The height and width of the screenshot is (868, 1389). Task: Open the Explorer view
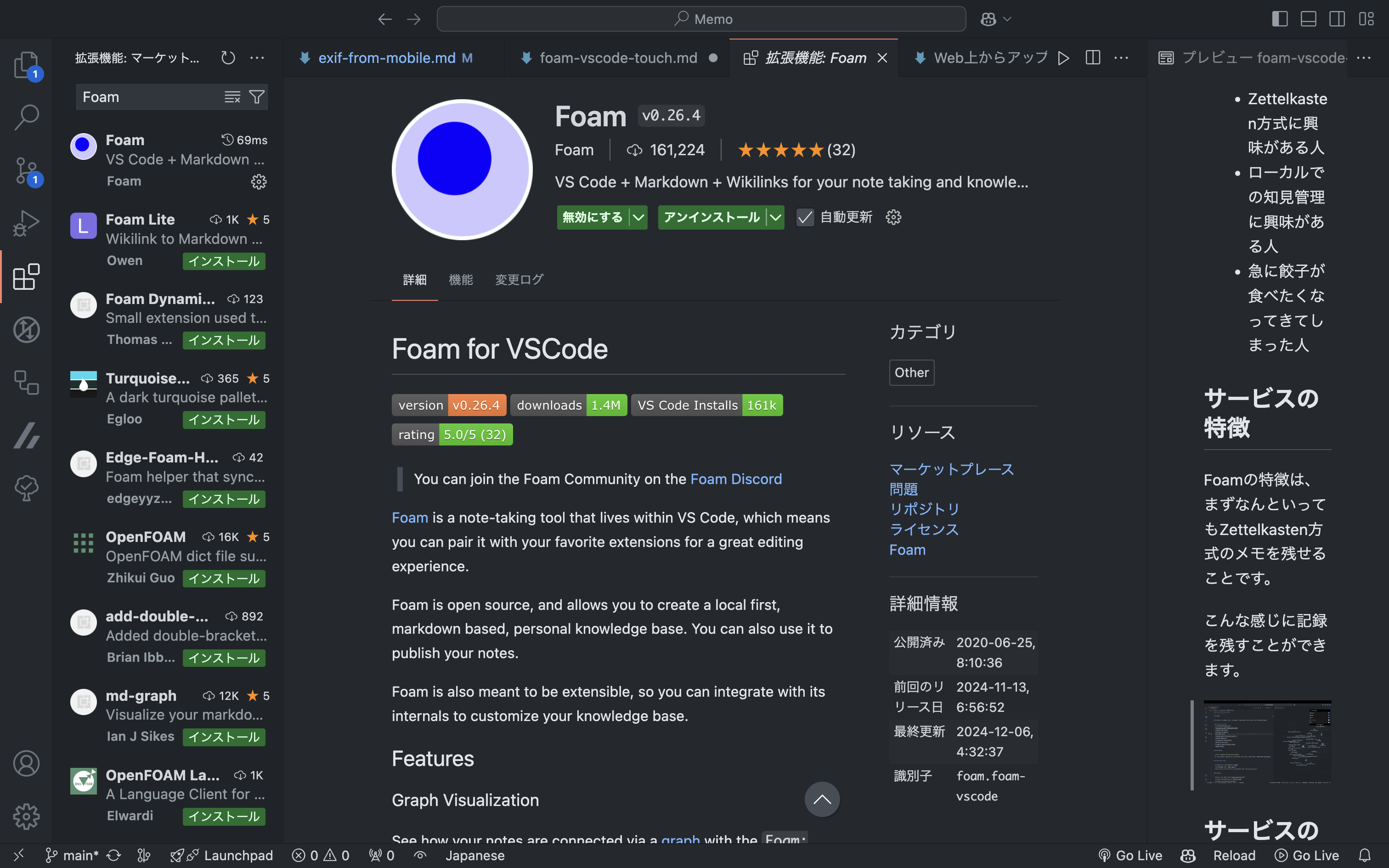click(26, 65)
